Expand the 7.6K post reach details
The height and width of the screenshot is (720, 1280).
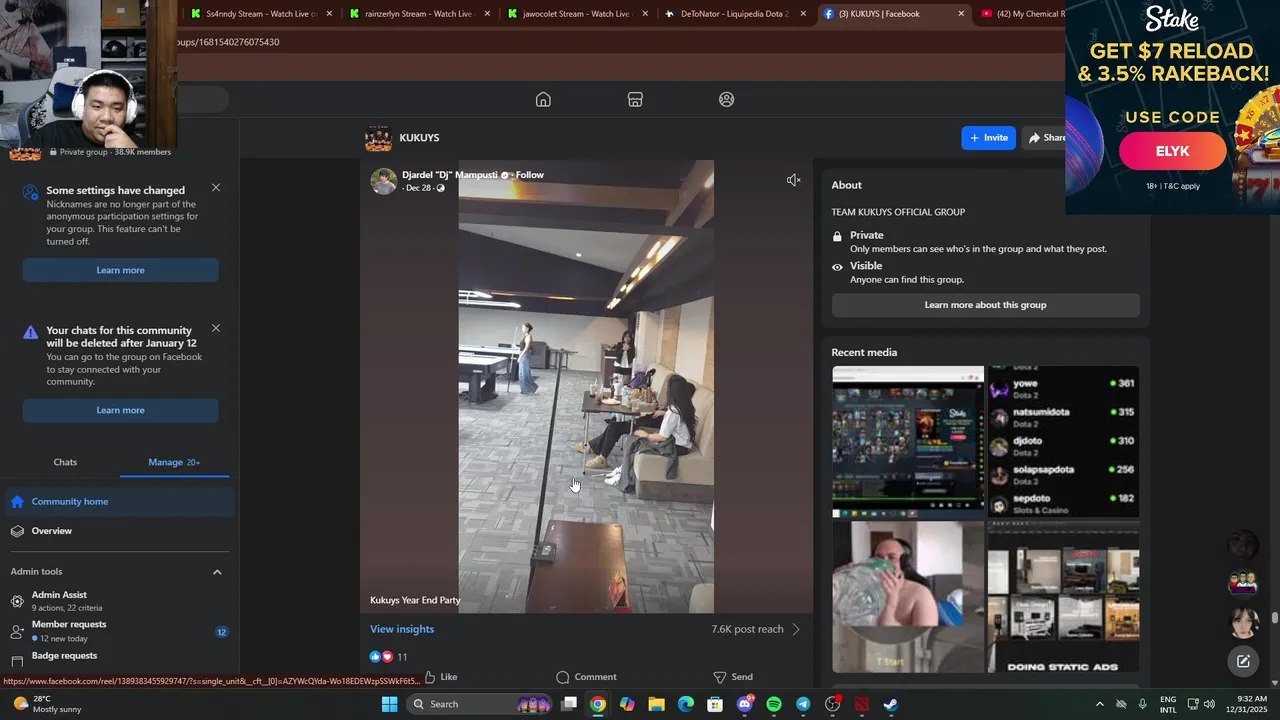[x=756, y=629]
